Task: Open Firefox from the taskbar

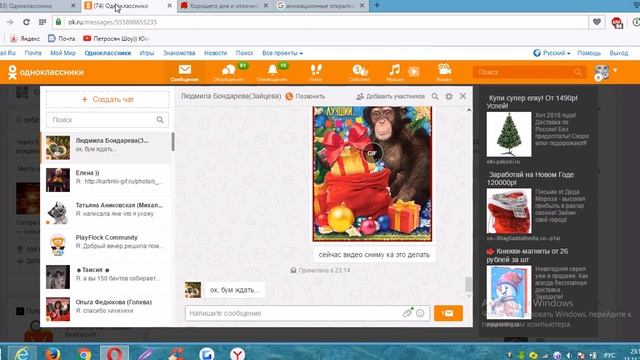Action: (53, 353)
